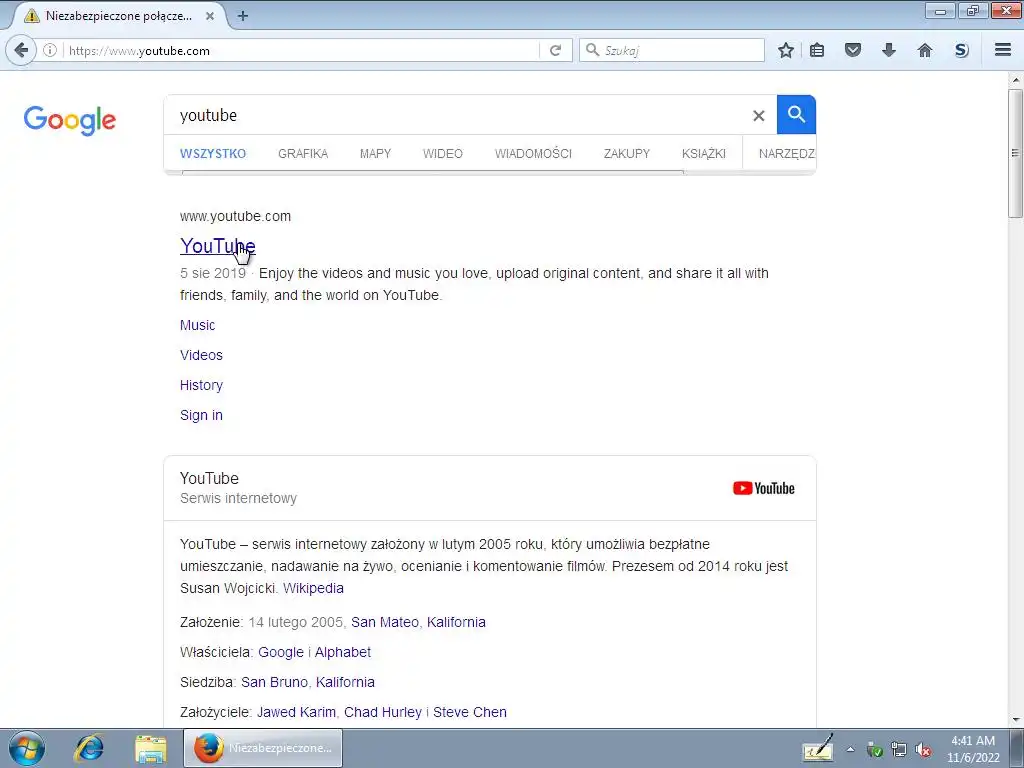Select the Niezabezpieczone połączenie browser tab
This screenshot has width=1024, height=768.
[118, 16]
